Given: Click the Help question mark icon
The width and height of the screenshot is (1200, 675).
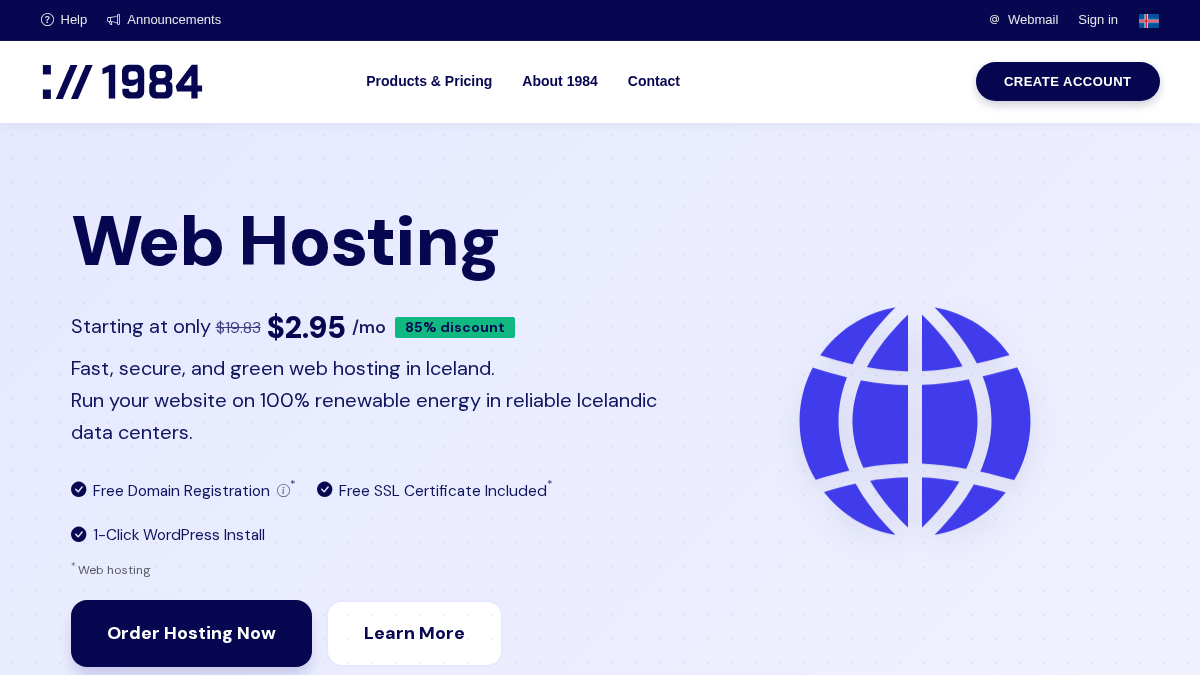Looking at the screenshot, I should click(47, 20).
